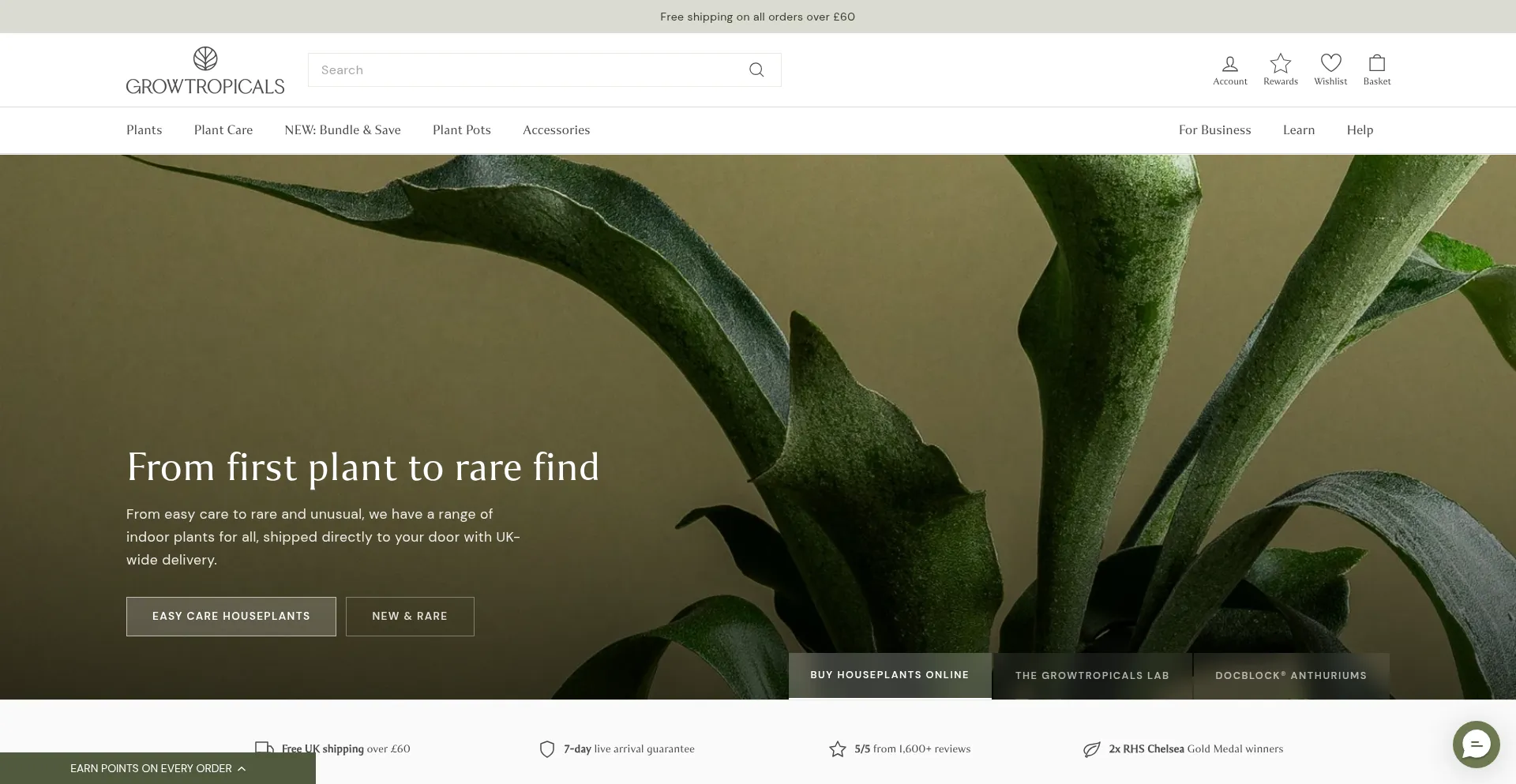Open the Learn menu
The height and width of the screenshot is (784, 1516).
click(x=1299, y=130)
